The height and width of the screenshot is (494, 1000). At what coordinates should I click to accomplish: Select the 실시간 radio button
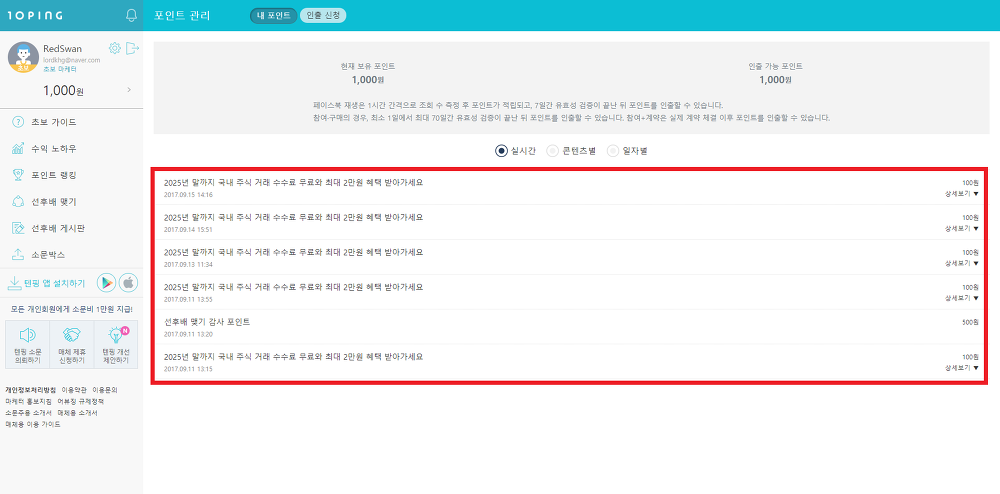(501, 151)
